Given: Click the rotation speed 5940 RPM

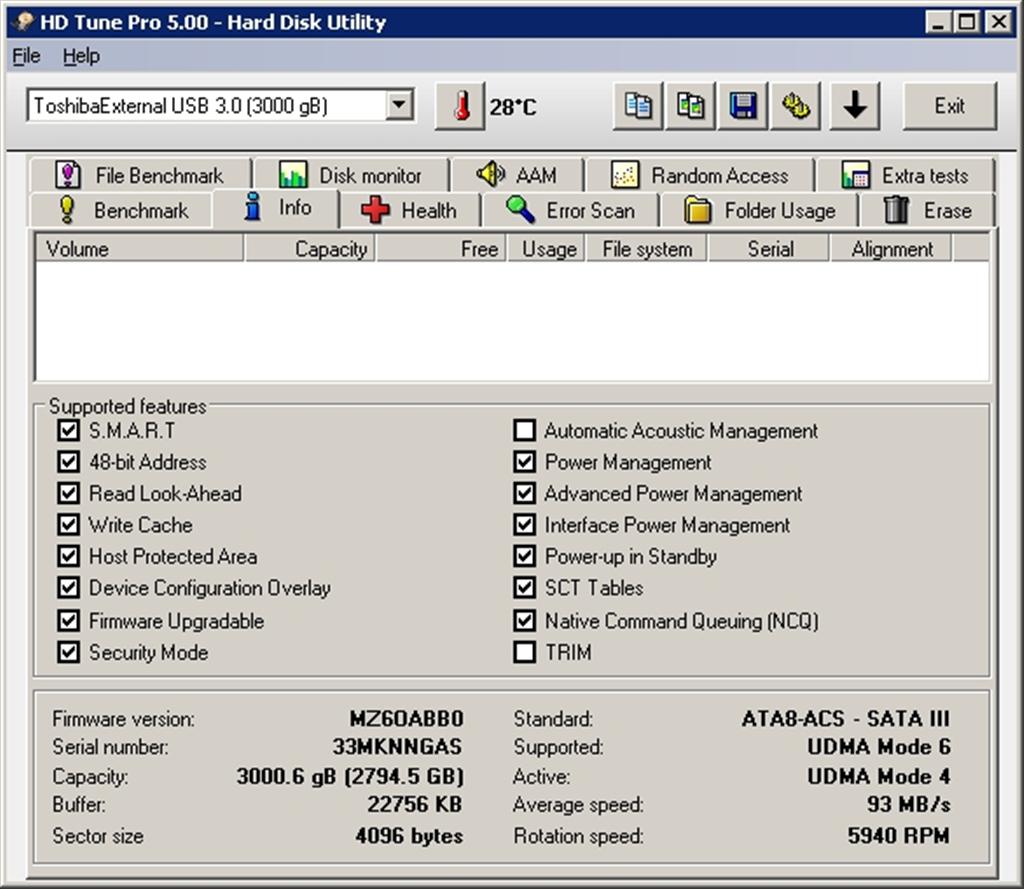Looking at the screenshot, I should click(899, 835).
